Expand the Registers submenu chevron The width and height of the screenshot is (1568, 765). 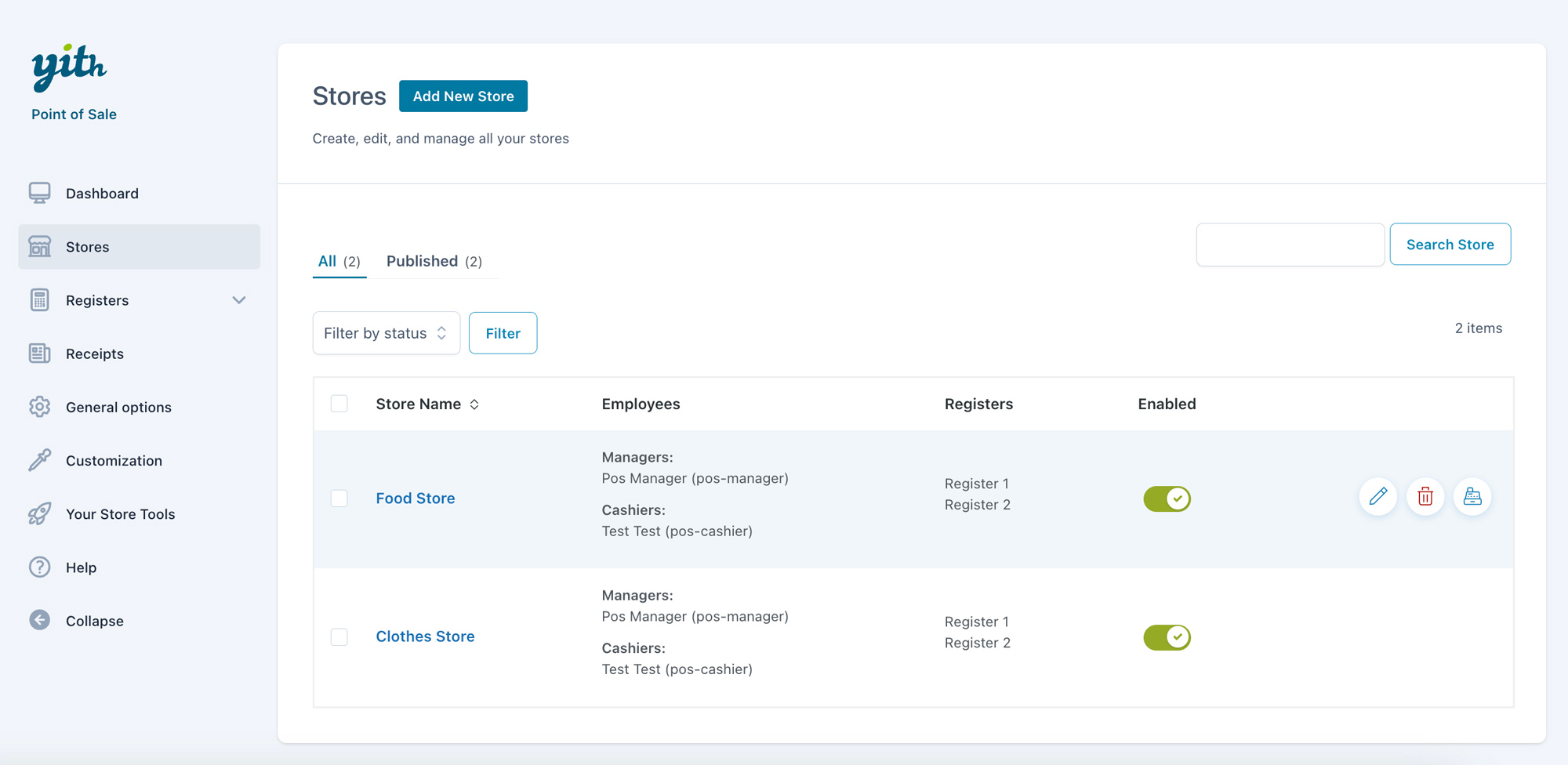click(239, 300)
